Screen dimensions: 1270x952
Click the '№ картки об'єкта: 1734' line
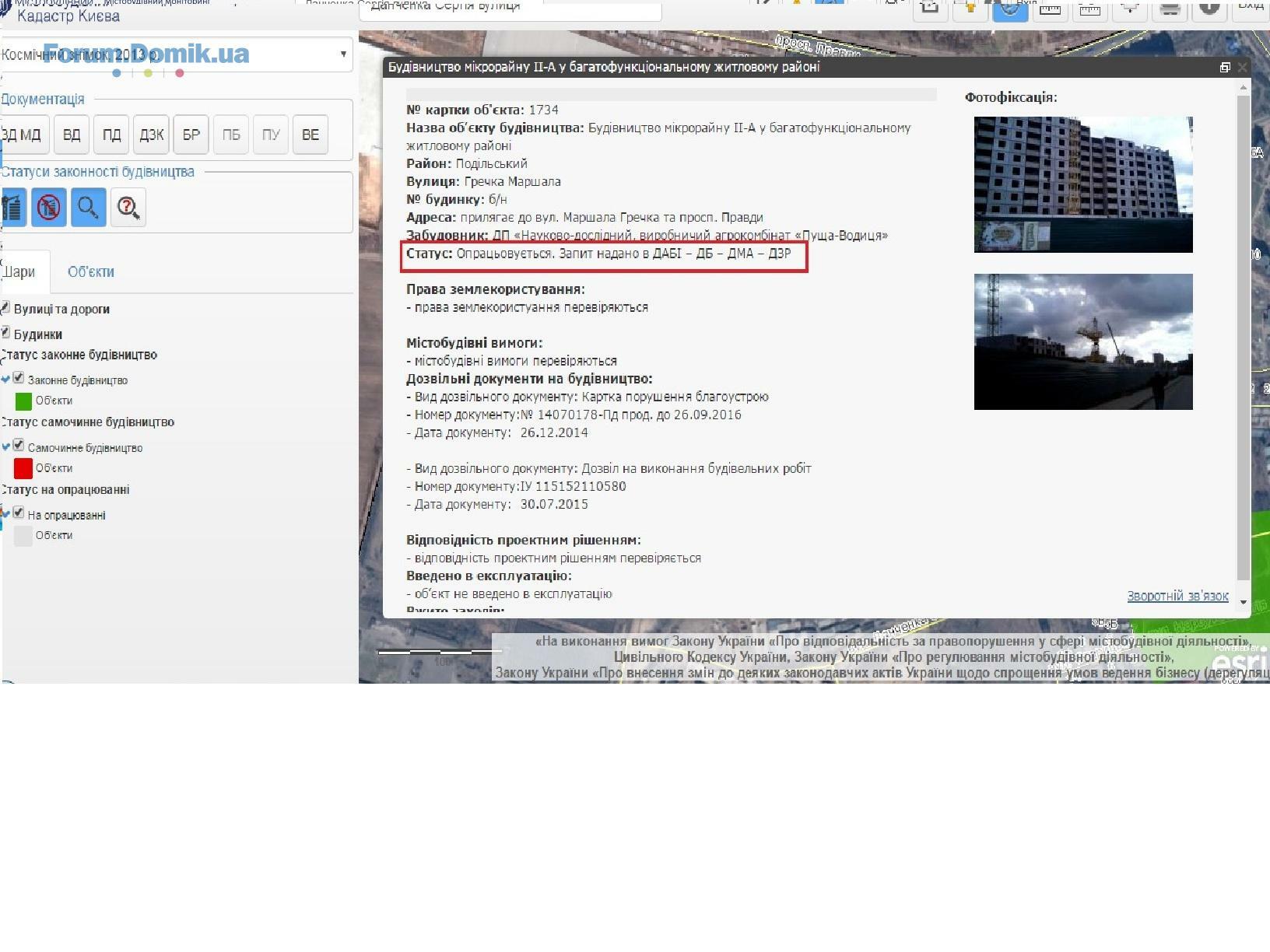pos(482,110)
